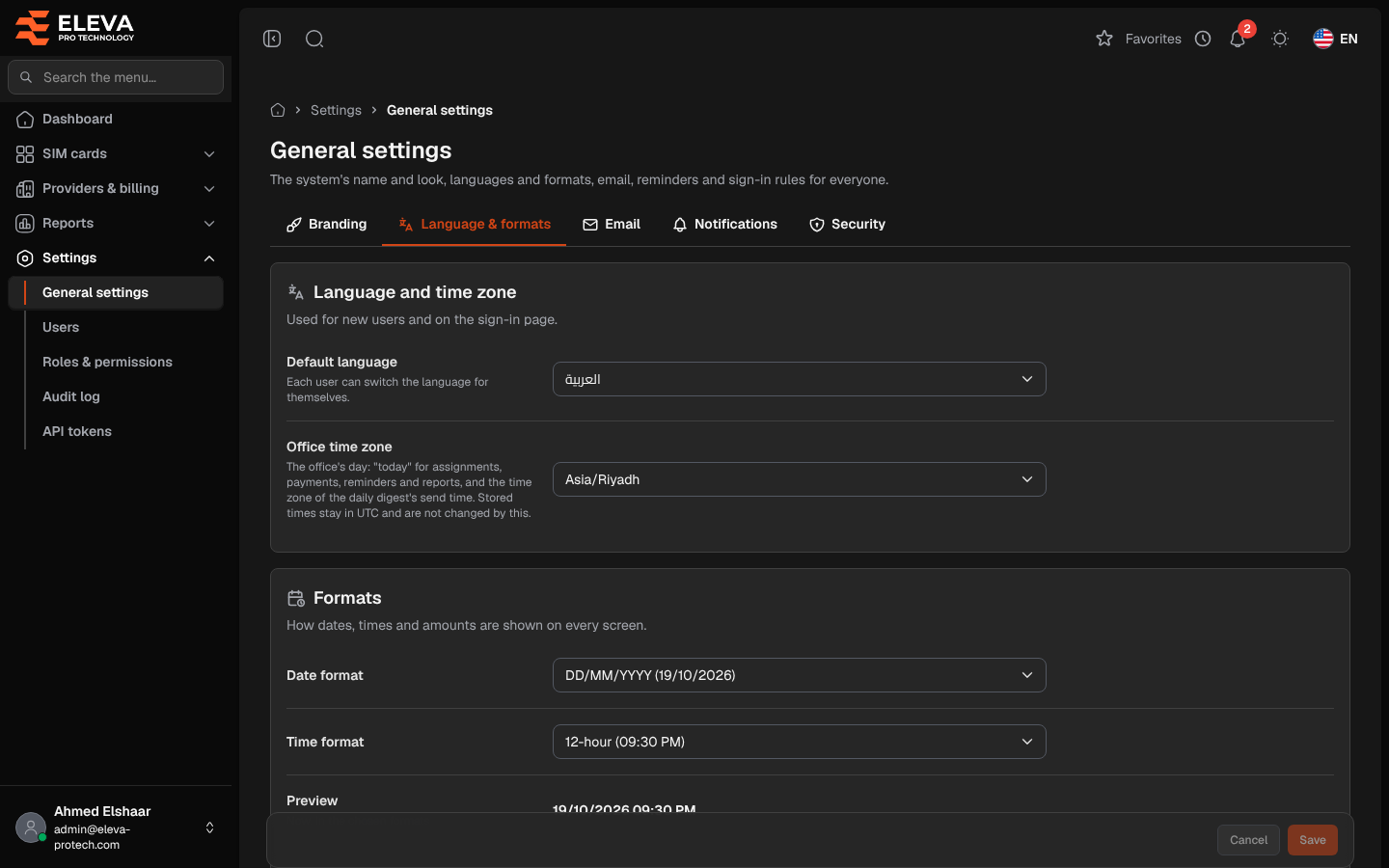Open the Office time zone dropdown
The height and width of the screenshot is (868, 1389).
click(800, 479)
